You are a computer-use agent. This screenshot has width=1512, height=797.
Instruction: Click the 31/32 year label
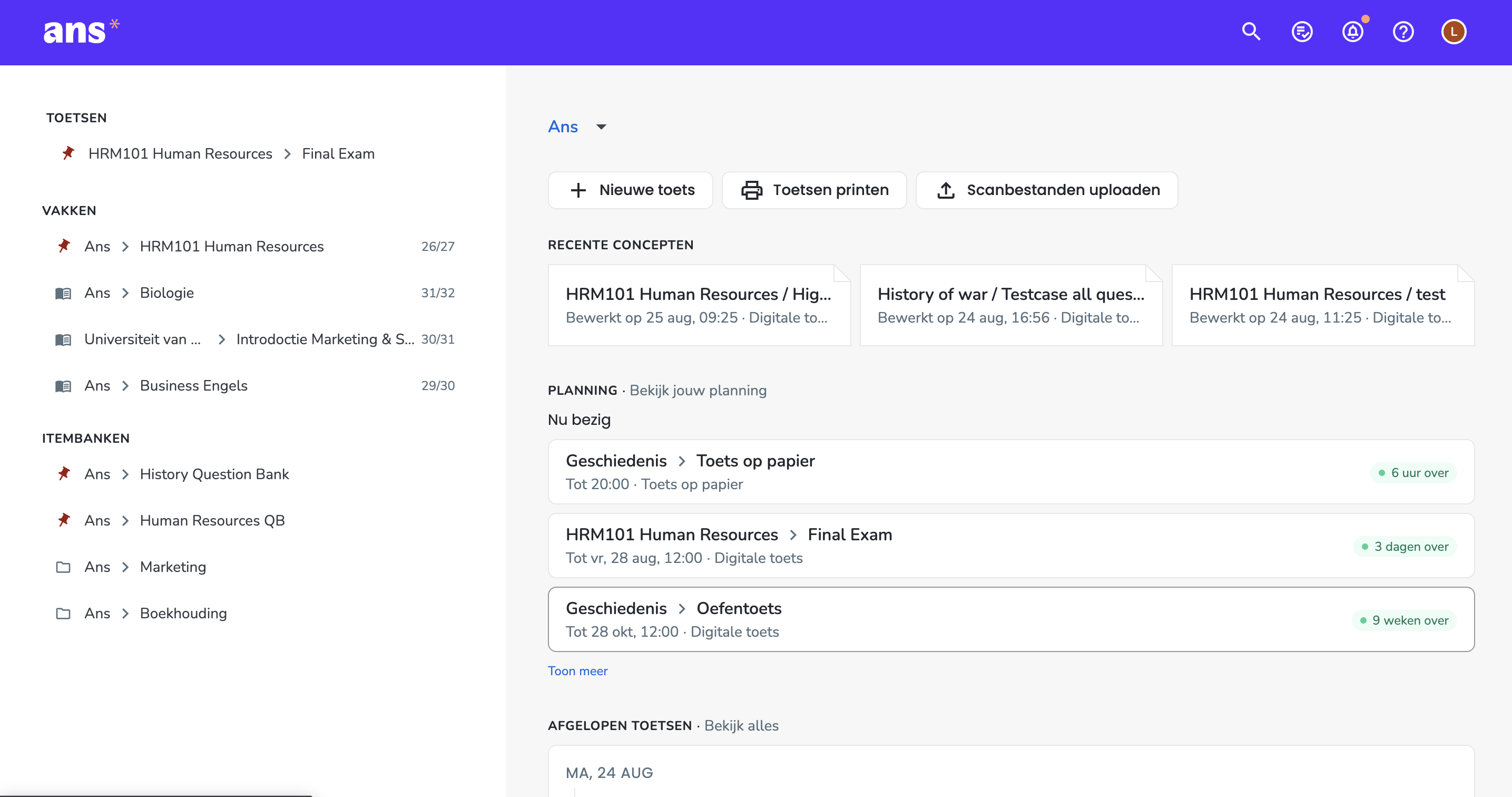point(438,293)
